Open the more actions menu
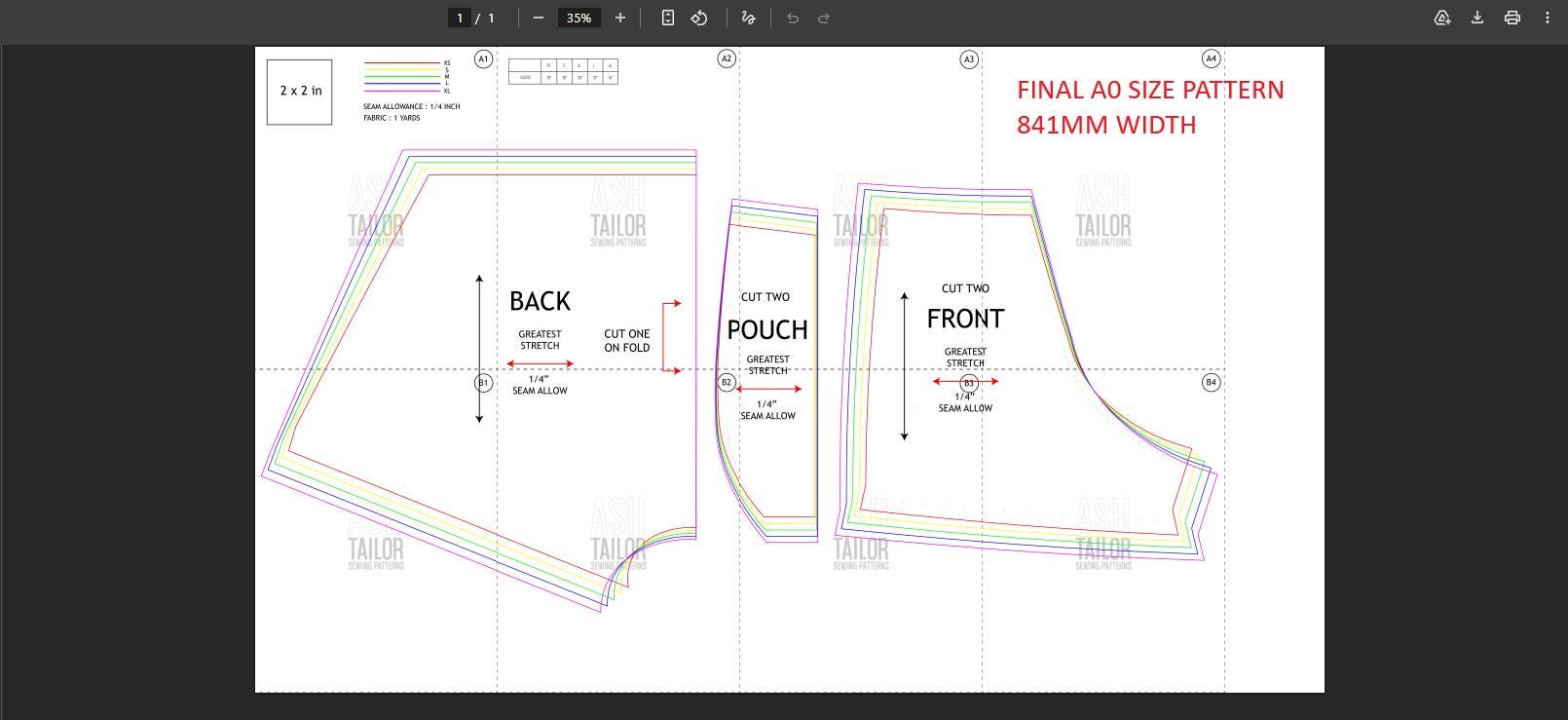This screenshot has width=1568, height=720. point(1548,18)
